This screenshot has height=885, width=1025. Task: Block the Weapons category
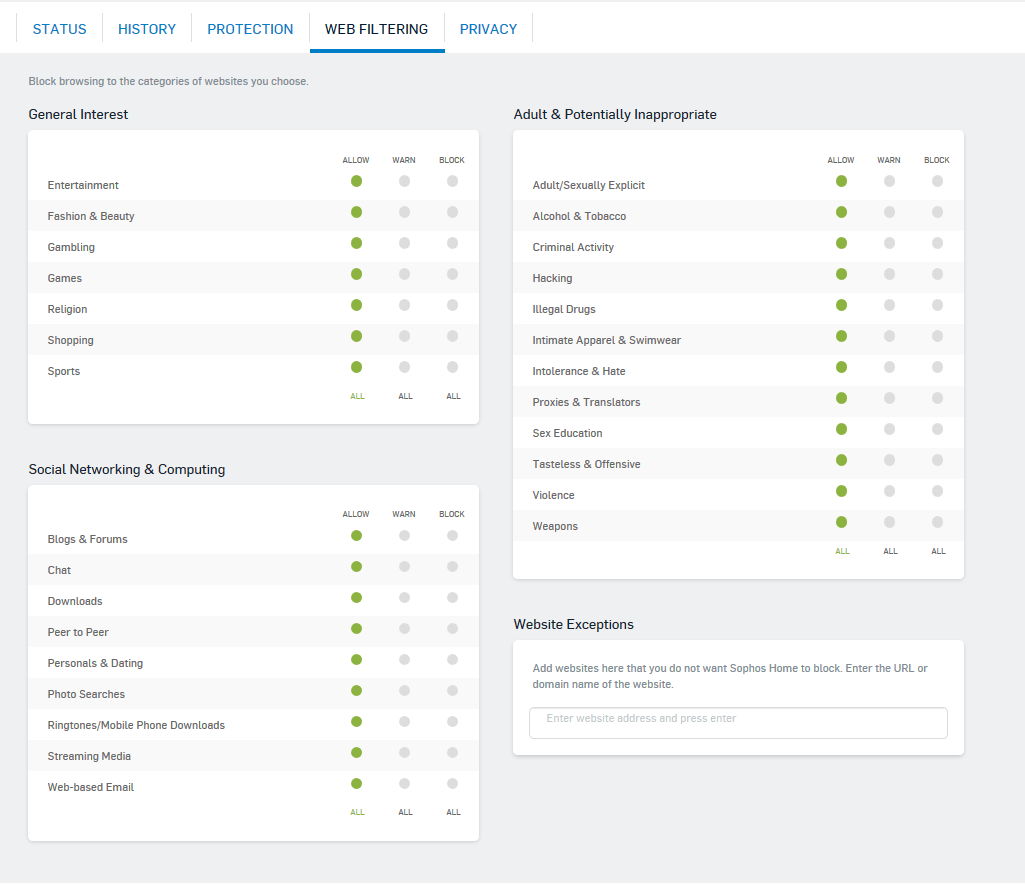937,522
